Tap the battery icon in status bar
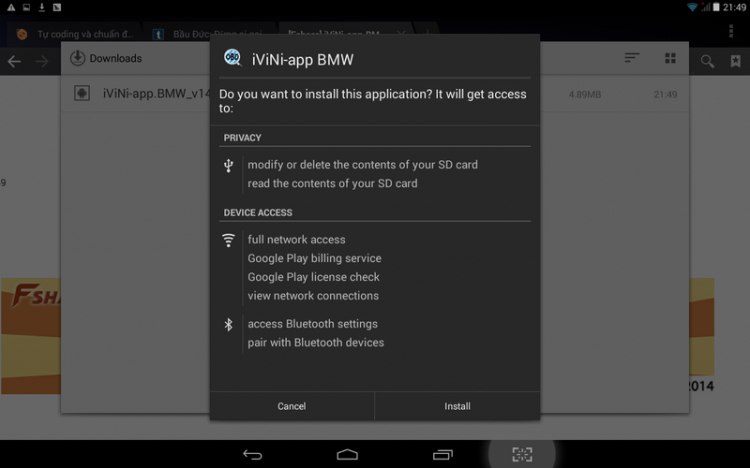The height and width of the screenshot is (468, 750). 716,7
